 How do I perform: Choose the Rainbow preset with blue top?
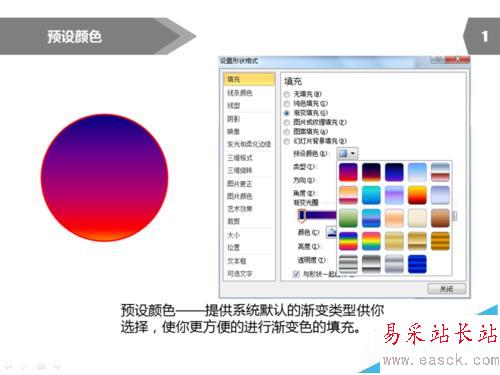click(348, 241)
